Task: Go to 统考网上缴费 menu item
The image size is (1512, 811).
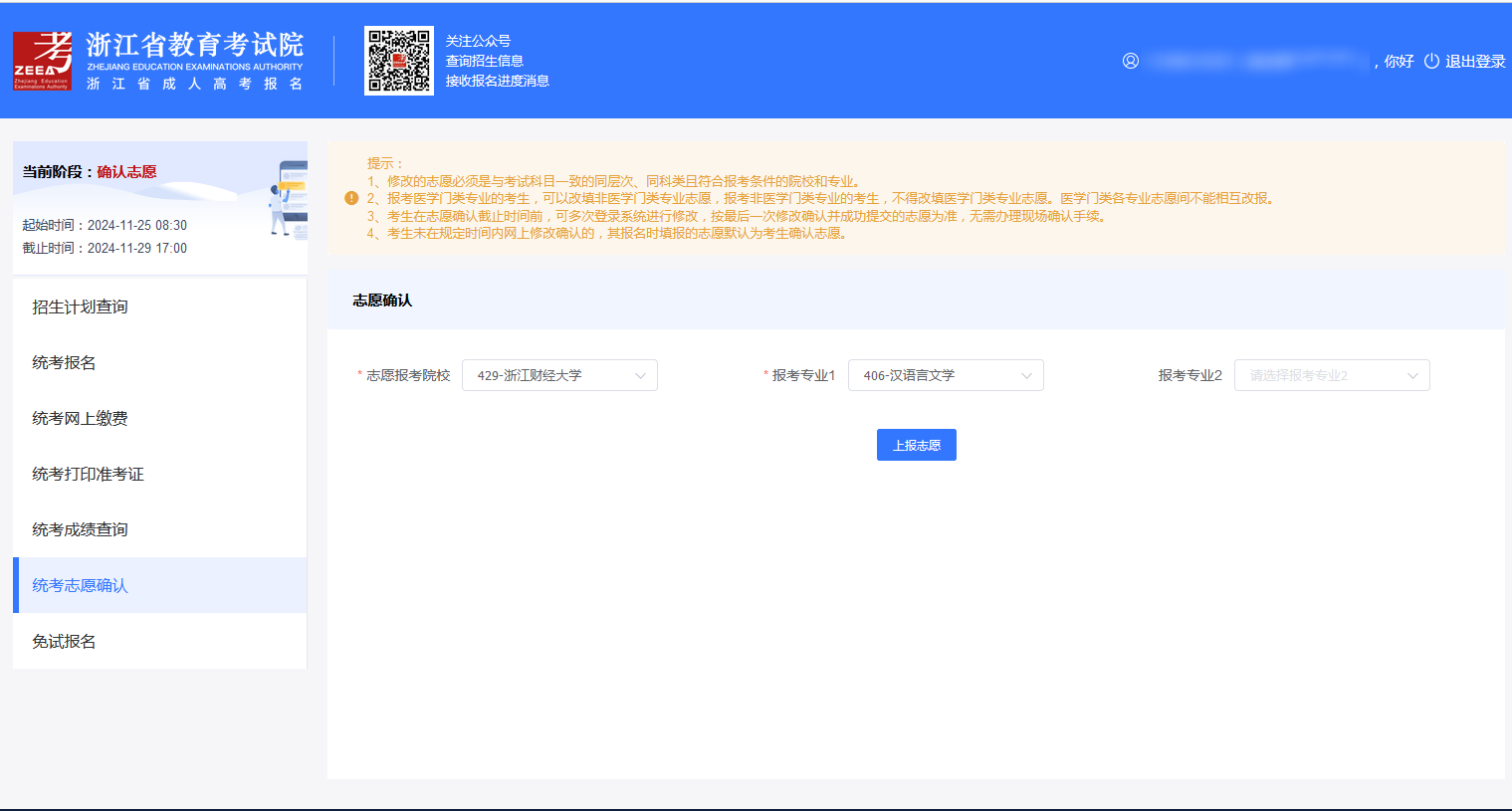Action: [x=80, y=418]
